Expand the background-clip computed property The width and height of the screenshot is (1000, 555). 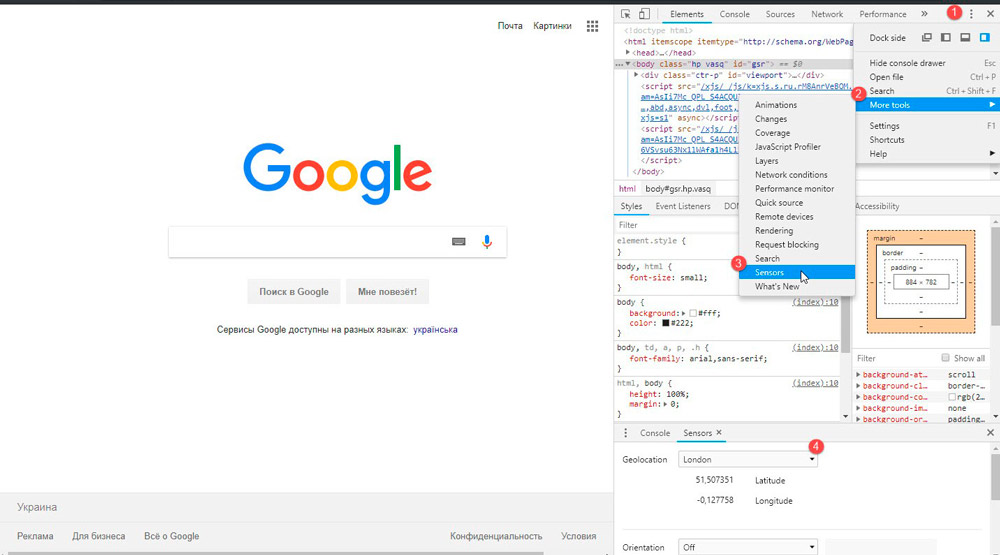tap(858, 386)
